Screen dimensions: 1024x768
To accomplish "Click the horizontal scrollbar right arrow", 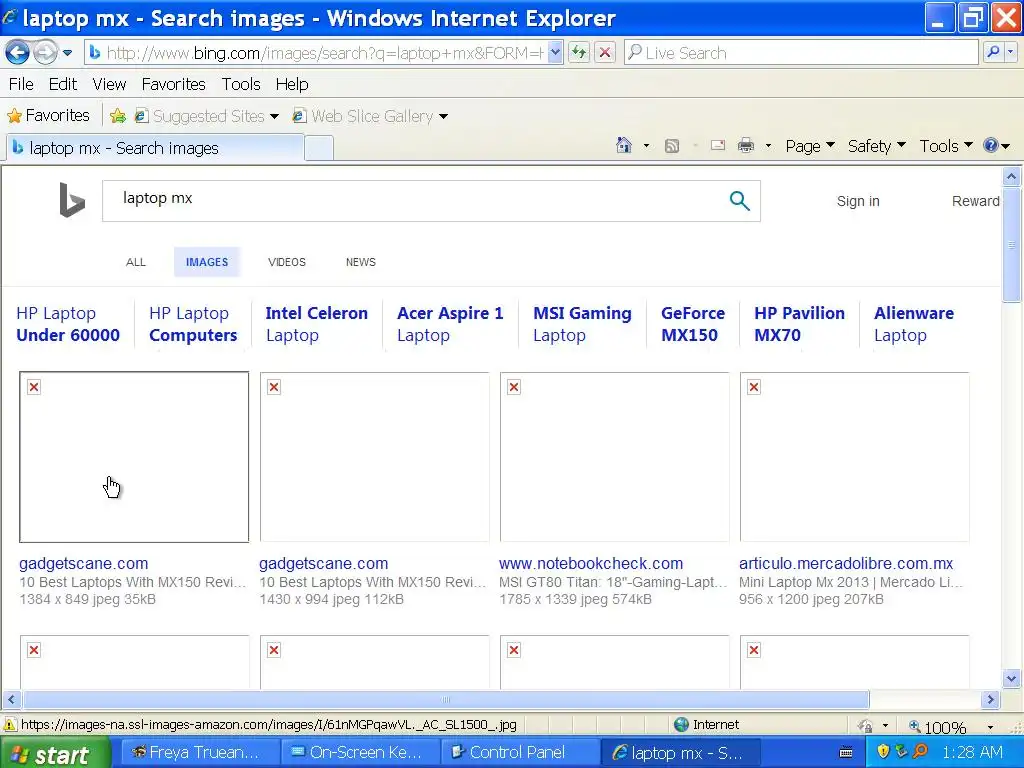I will coord(991,699).
